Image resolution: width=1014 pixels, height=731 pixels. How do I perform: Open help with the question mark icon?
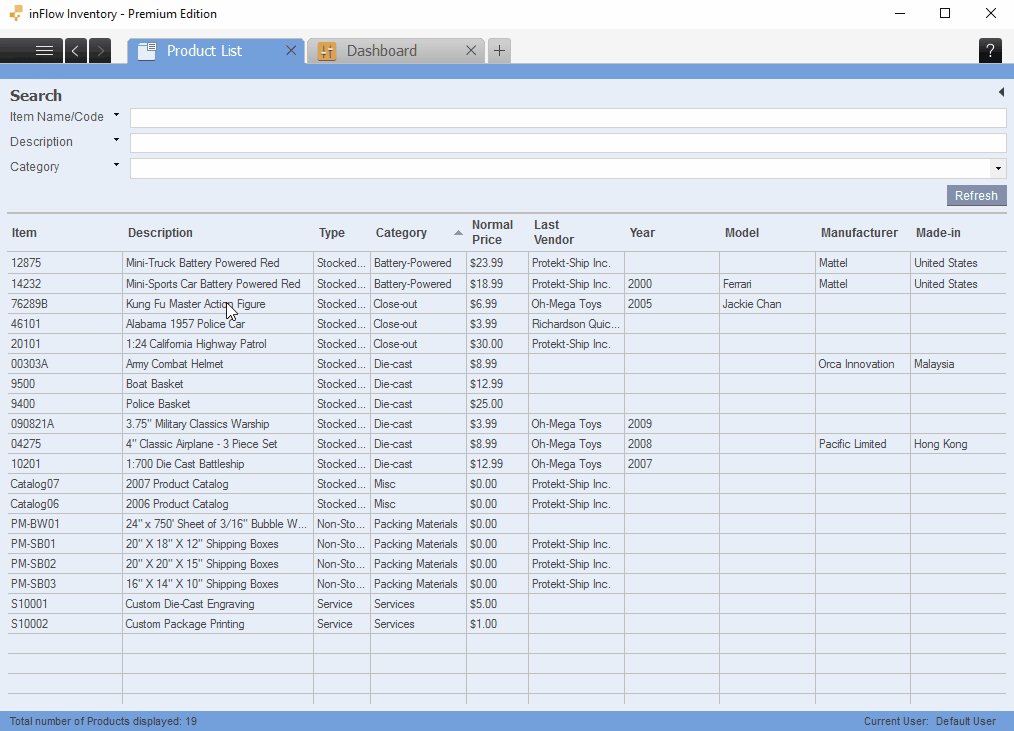click(x=990, y=50)
